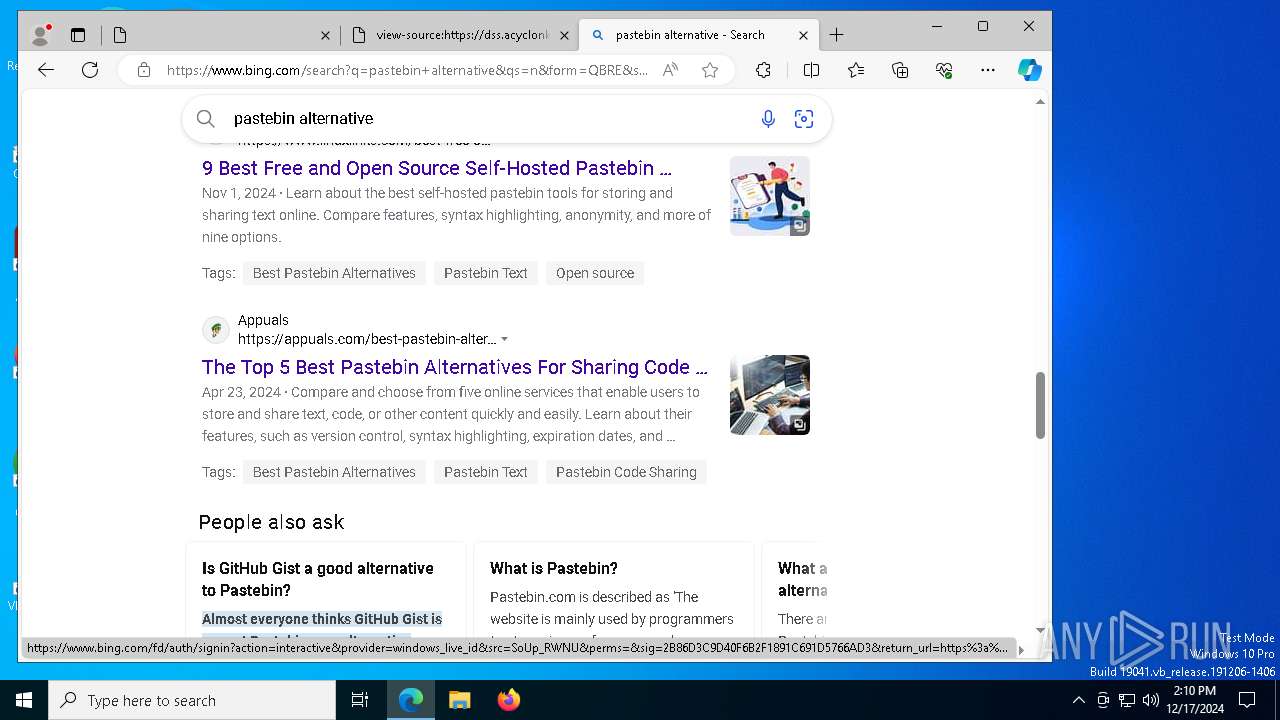Open the self-hosted pastebin result thumbnail

(770, 196)
